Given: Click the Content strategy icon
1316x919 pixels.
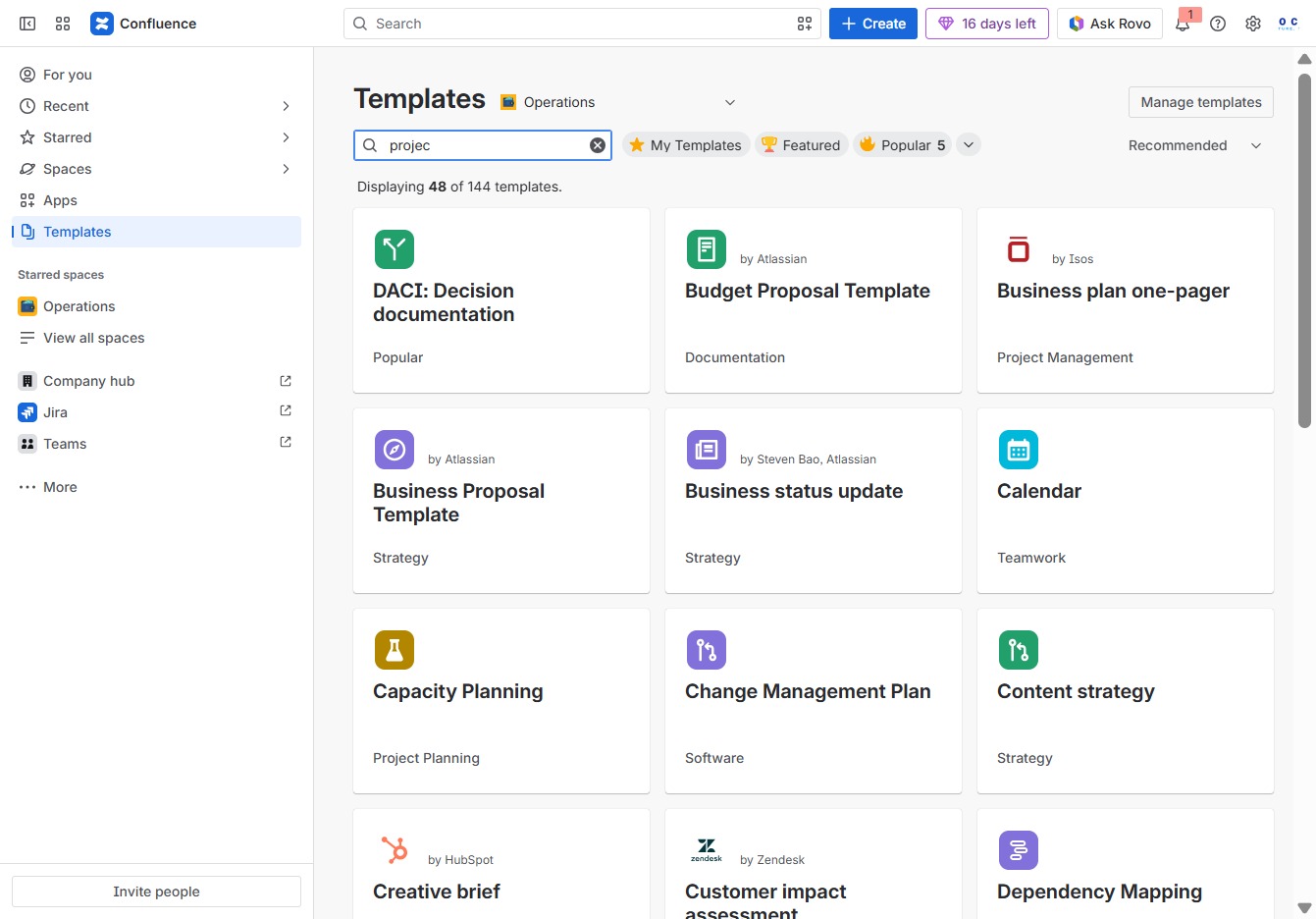Looking at the screenshot, I should click(x=1019, y=650).
